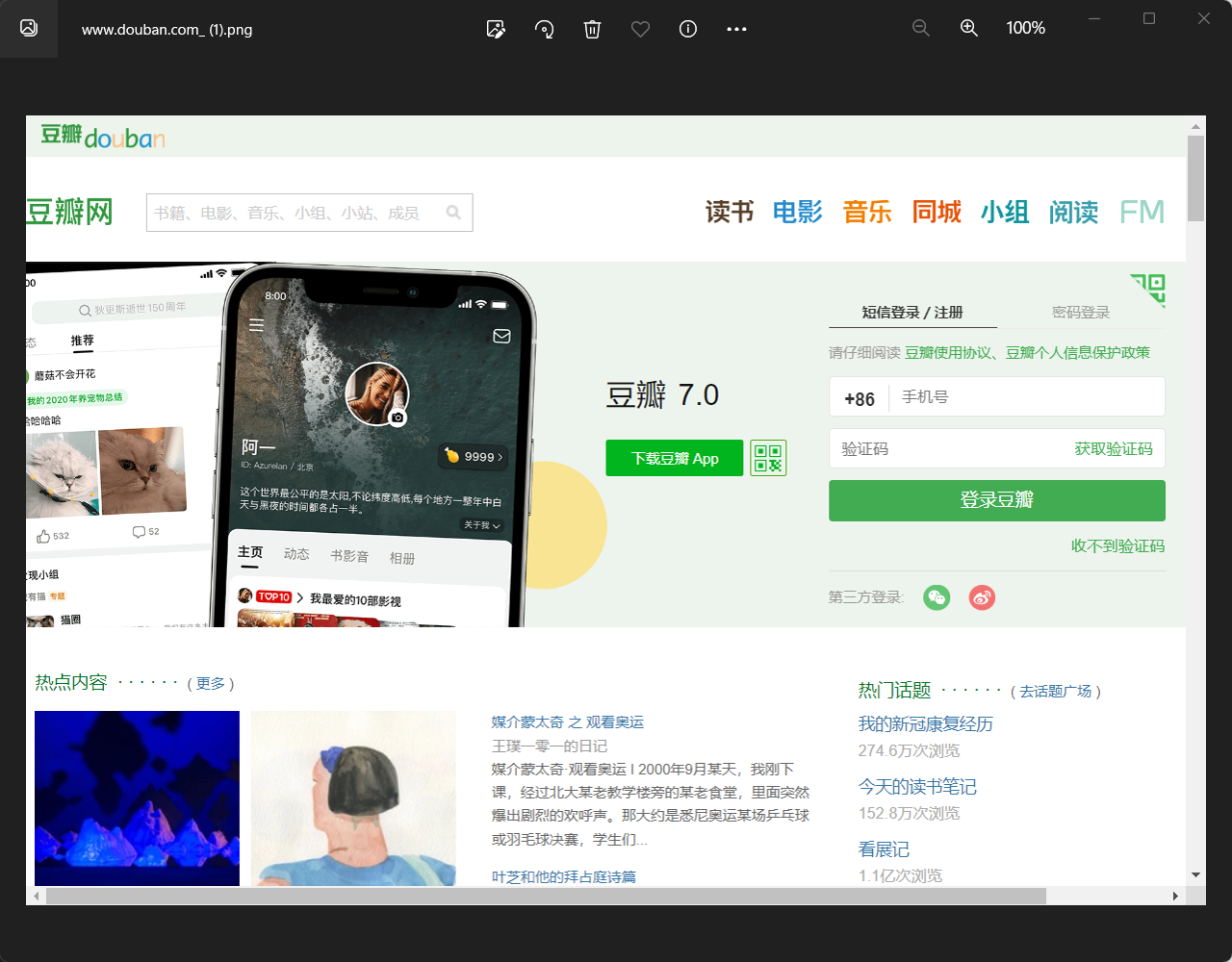Image resolution: width=1232 pixels, height=962 pixels.
Task: Click the +86 country code selector
Action: click(x=860, y=398)
